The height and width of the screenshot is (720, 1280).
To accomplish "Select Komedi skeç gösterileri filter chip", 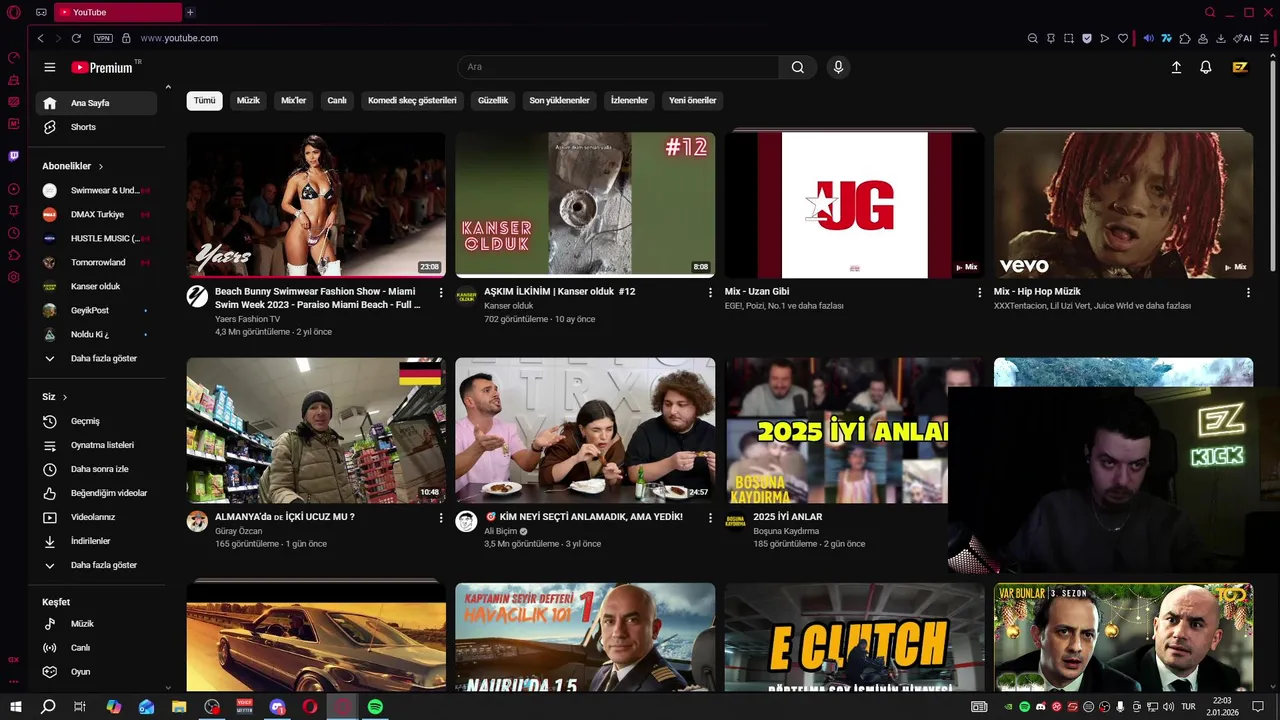I will (x=412, y=100).
